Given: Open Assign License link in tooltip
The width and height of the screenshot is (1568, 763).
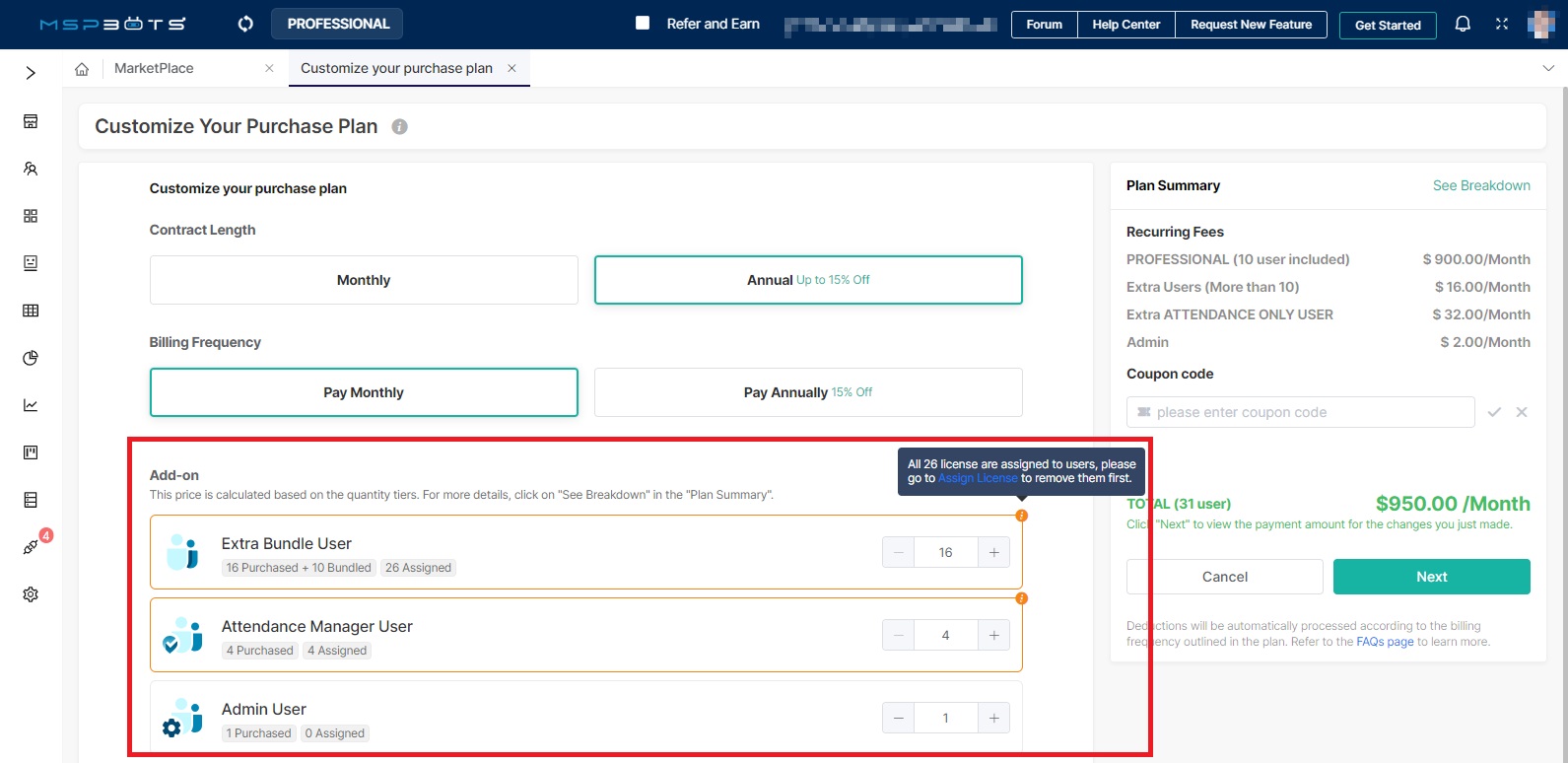Looking at the screenshot, I should pyautogui.click(x=978, y=478).
